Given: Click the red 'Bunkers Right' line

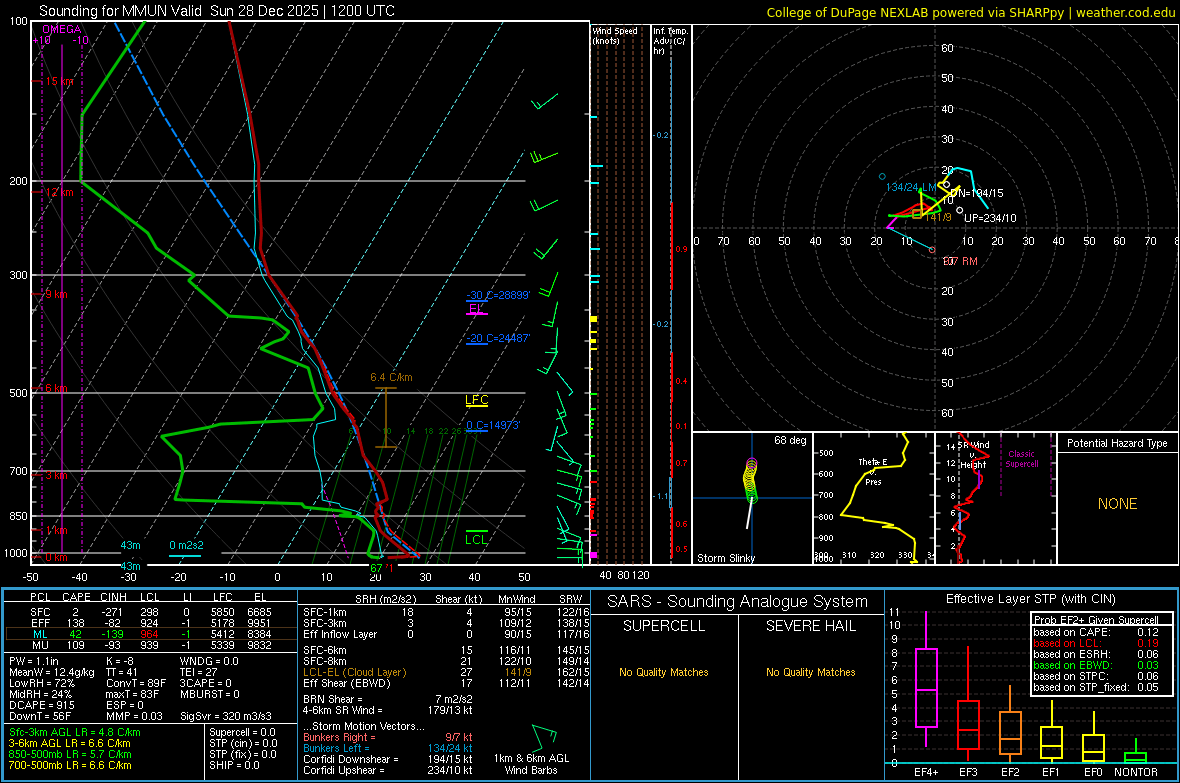Looking at the screenshot, I should click(388, 738).
